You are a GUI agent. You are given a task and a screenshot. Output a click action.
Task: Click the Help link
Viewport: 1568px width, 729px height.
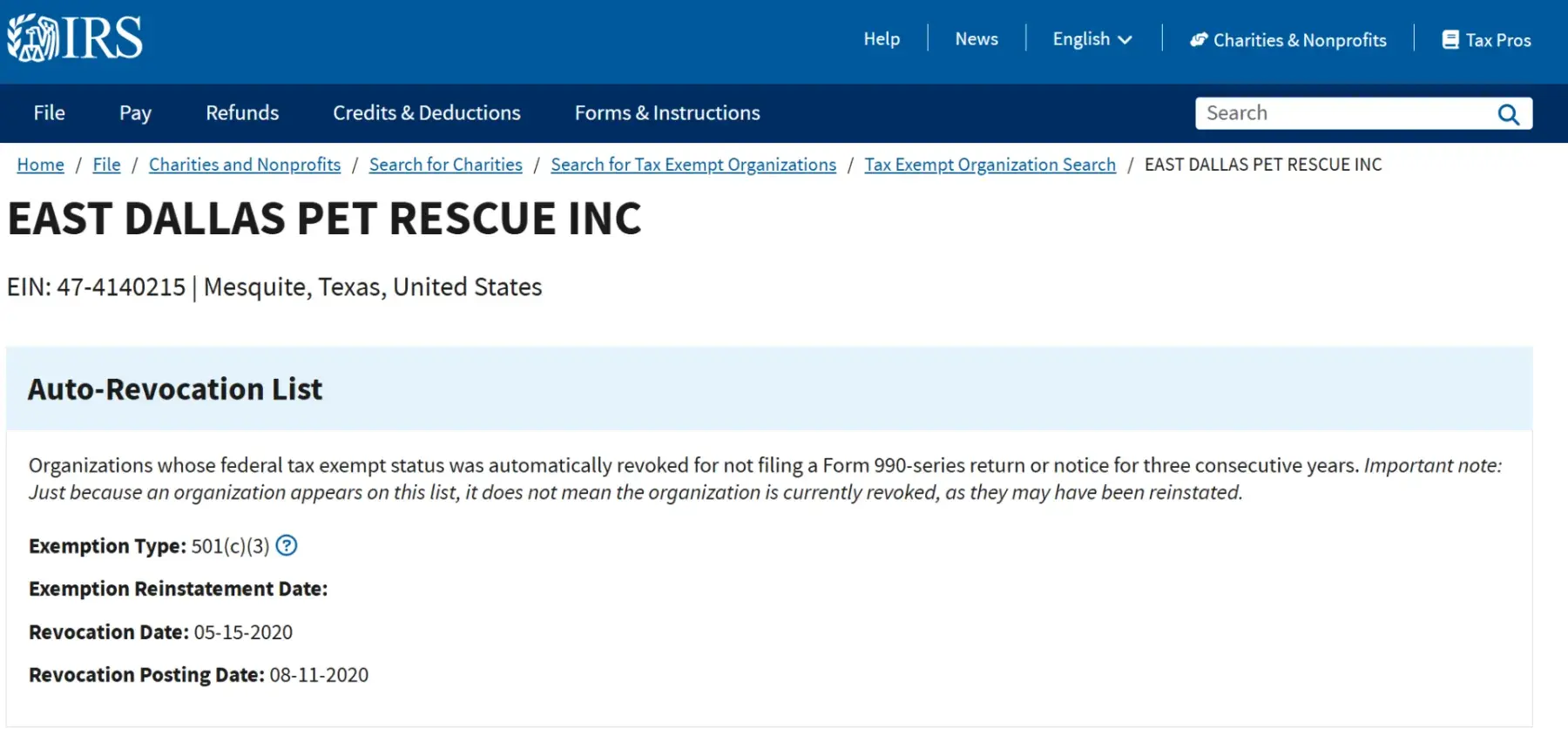(882, 39)
